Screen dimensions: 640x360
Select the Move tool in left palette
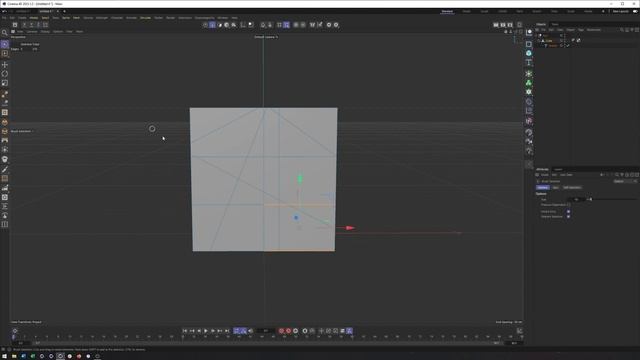(x=5, y=64)
